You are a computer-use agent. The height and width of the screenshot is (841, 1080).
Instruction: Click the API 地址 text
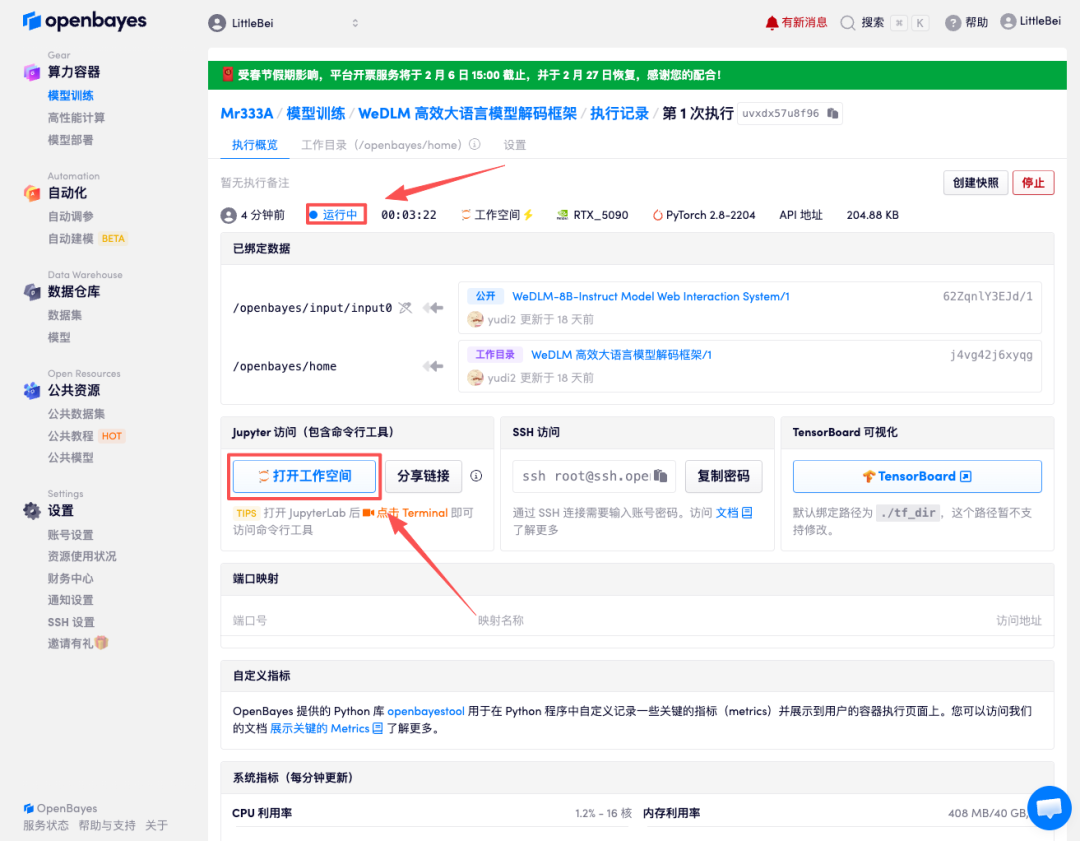[x=800, y=215]
